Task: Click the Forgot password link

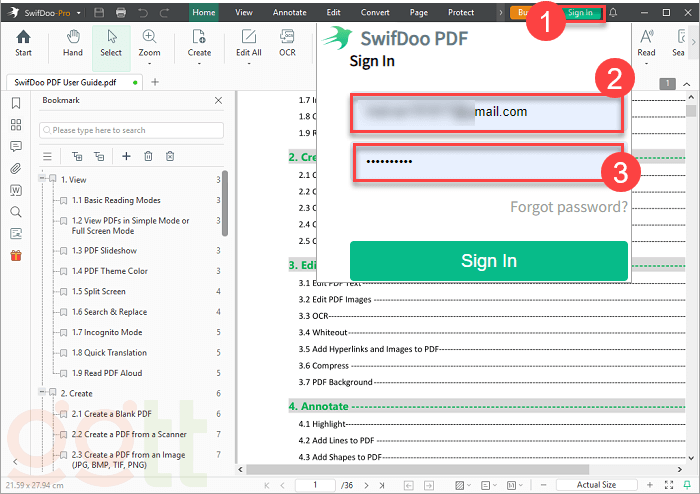Action: pyautogui.click(x=568, y=207)
